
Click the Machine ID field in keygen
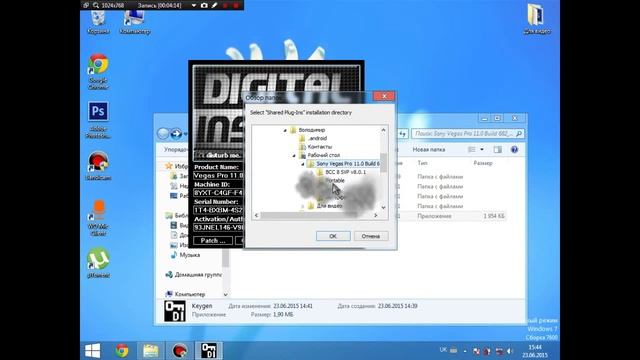219,193
